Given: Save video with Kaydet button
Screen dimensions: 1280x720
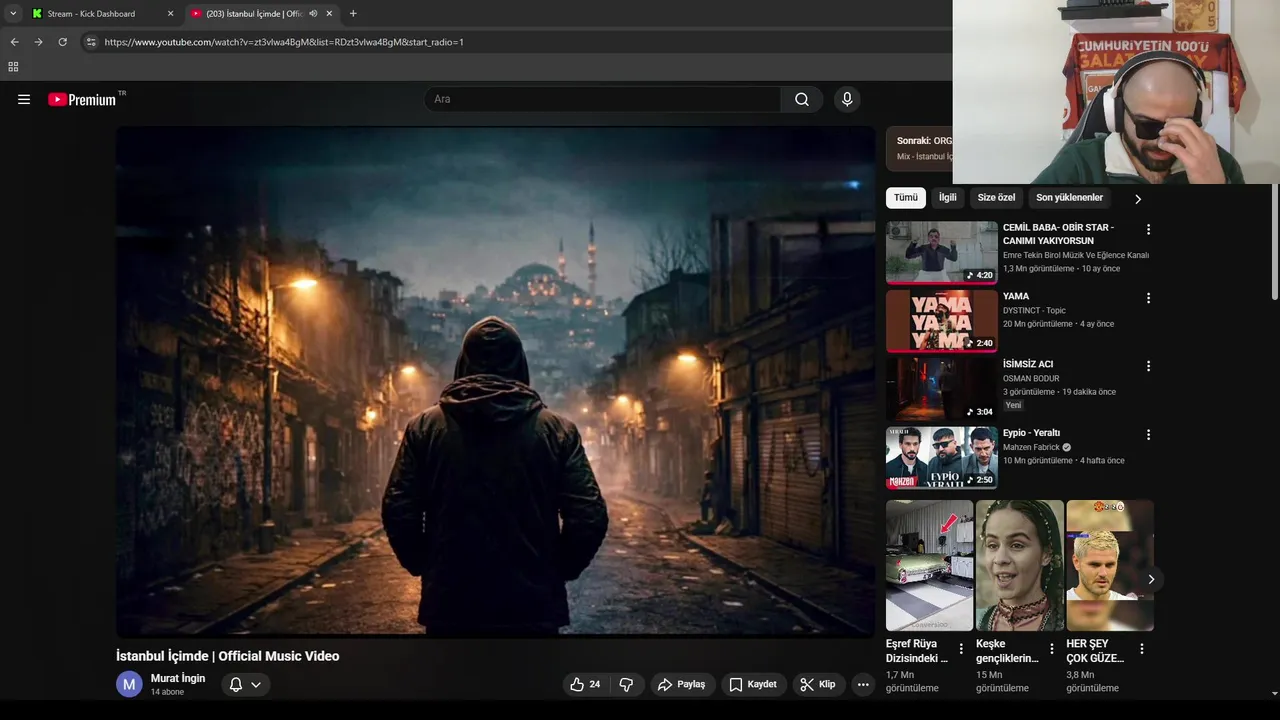Looking at the screenshot, I should [x=752, y=684].
